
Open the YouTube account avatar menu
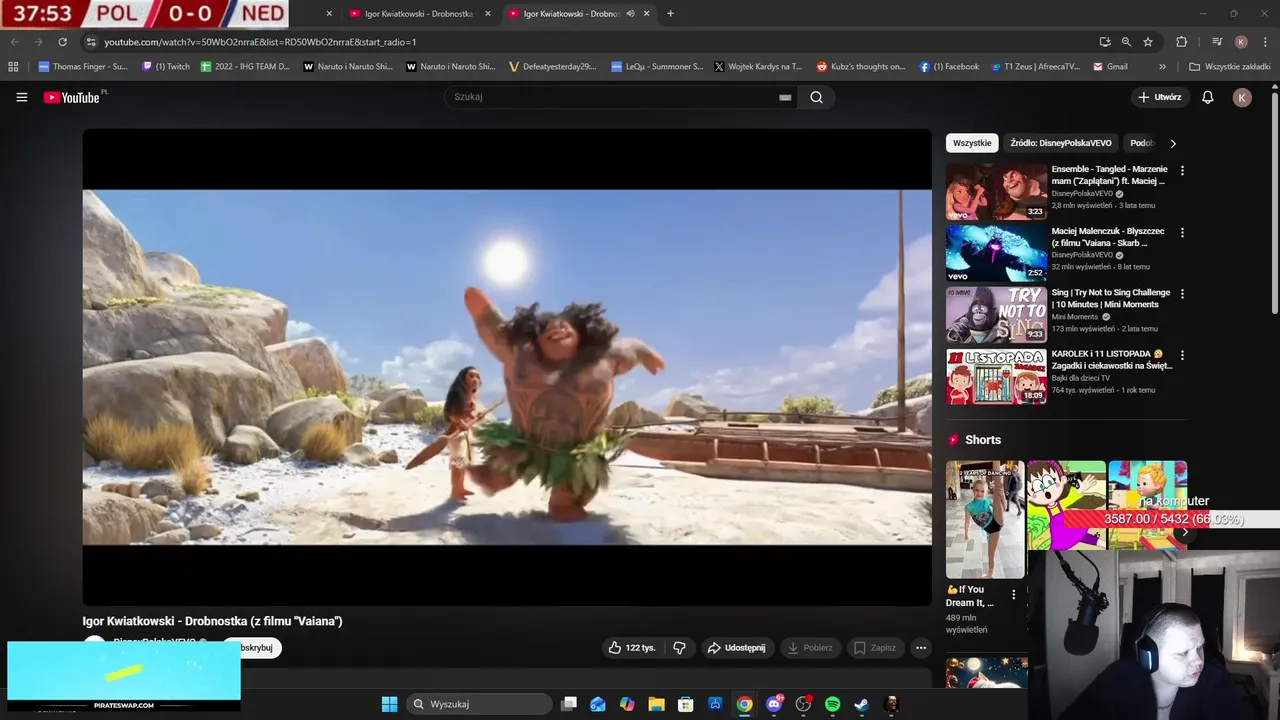1242,97
